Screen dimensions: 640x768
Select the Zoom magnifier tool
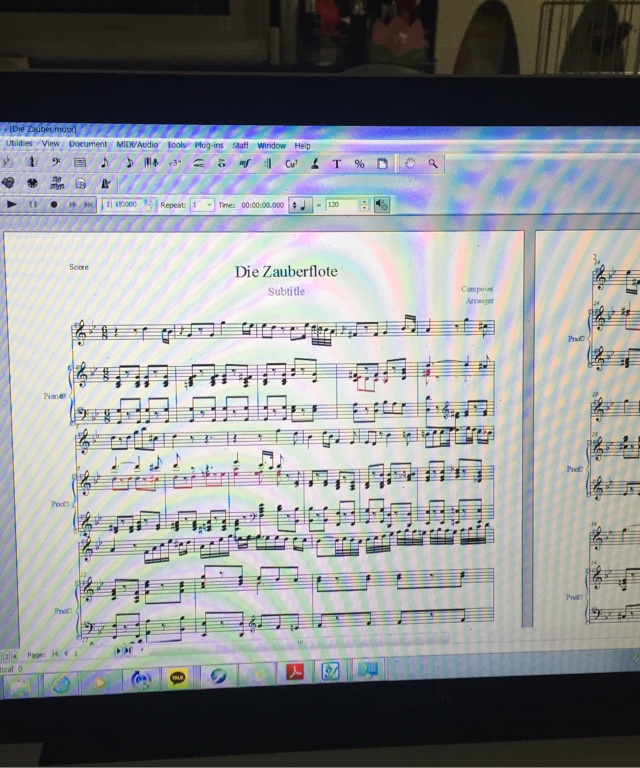pyautogui.click(x=433, y=164)
